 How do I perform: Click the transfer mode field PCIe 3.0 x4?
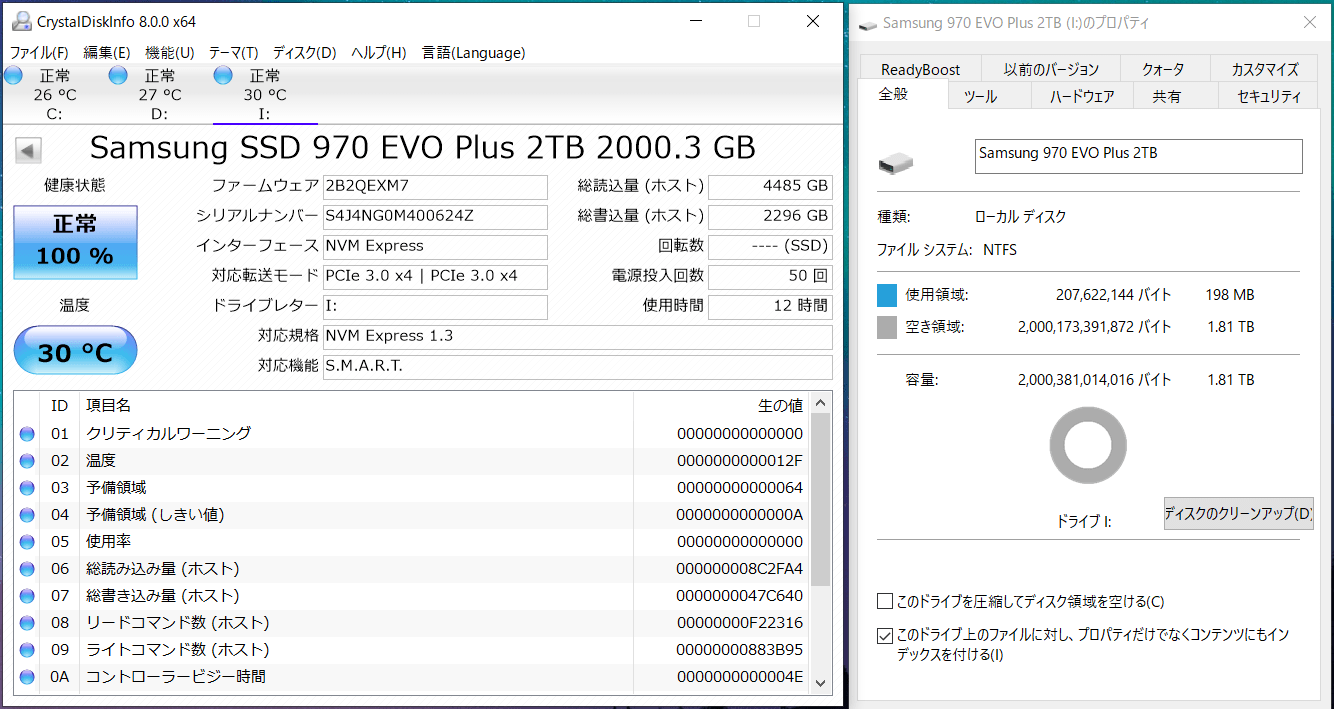(435, 277)
